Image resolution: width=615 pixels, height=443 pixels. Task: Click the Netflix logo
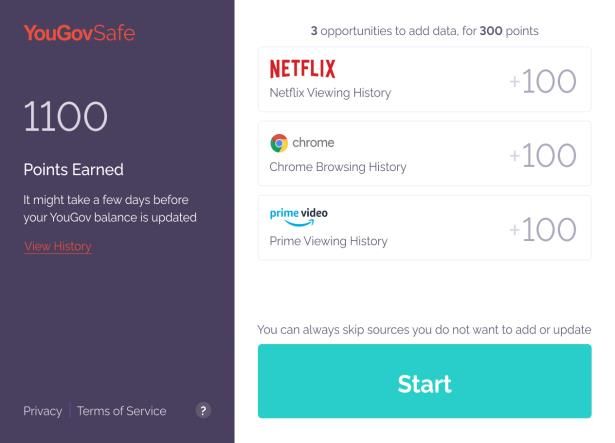coord(302,69)
